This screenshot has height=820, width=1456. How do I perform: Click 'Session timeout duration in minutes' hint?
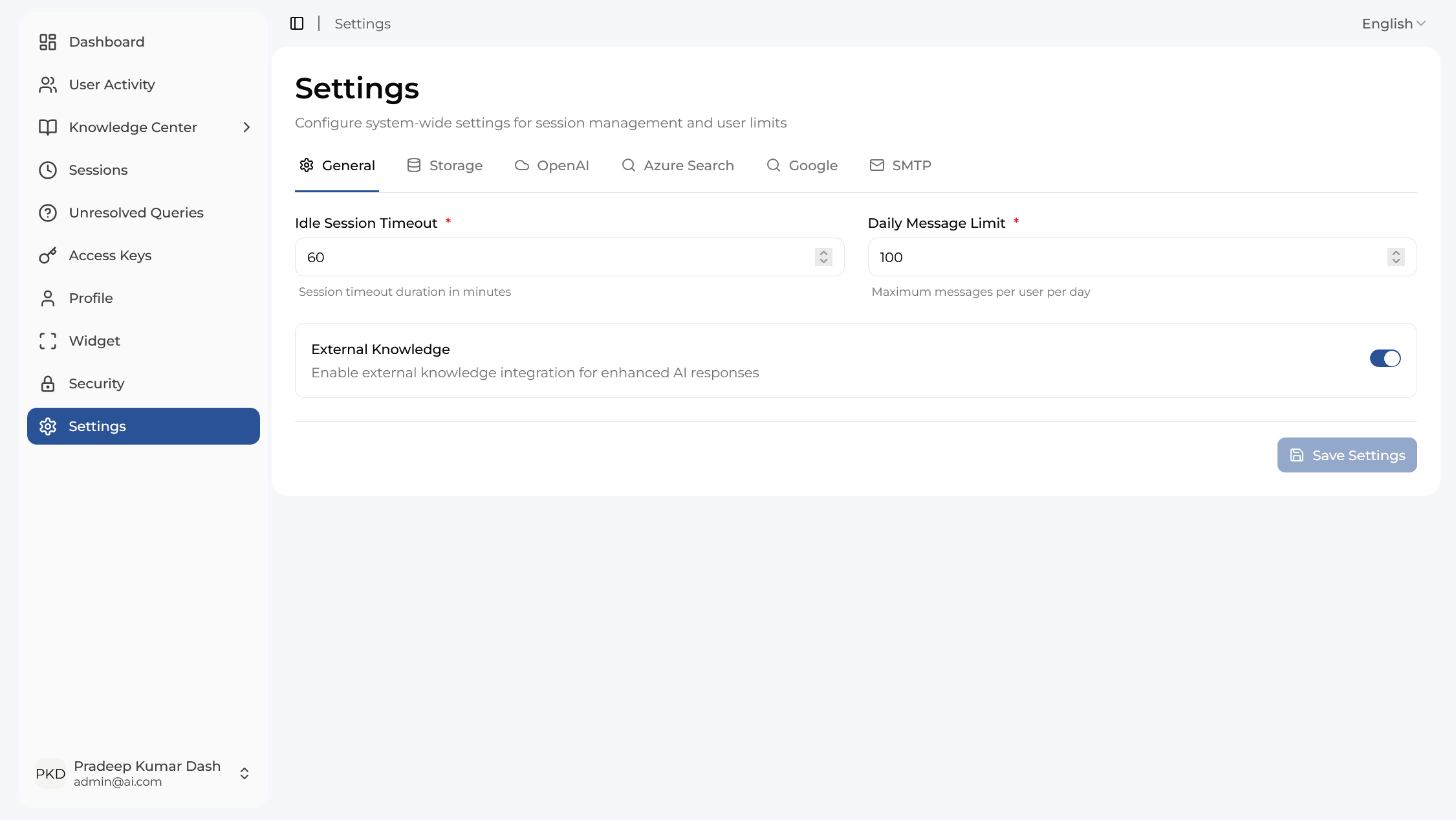coord(405,292)
